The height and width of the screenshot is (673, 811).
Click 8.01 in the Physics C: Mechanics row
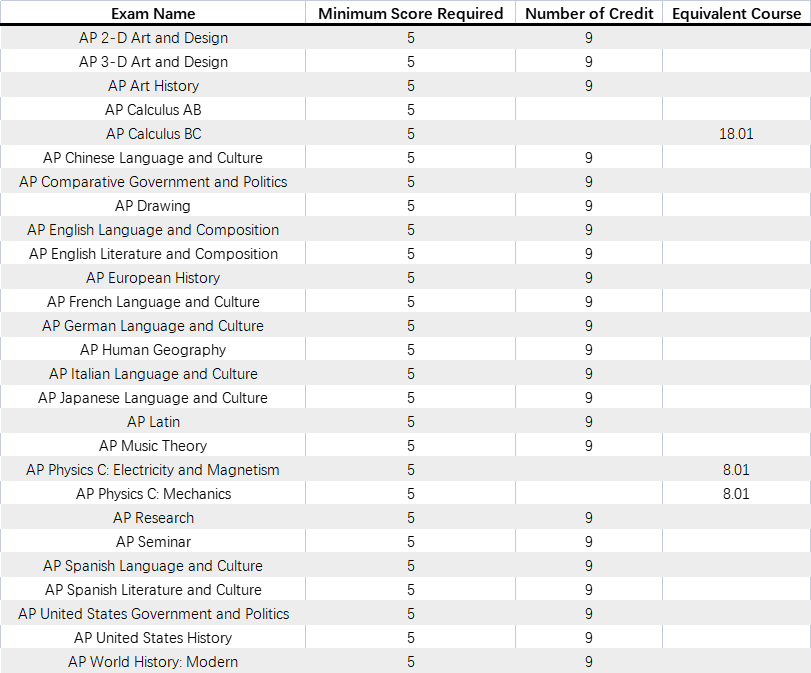[736, 494]
